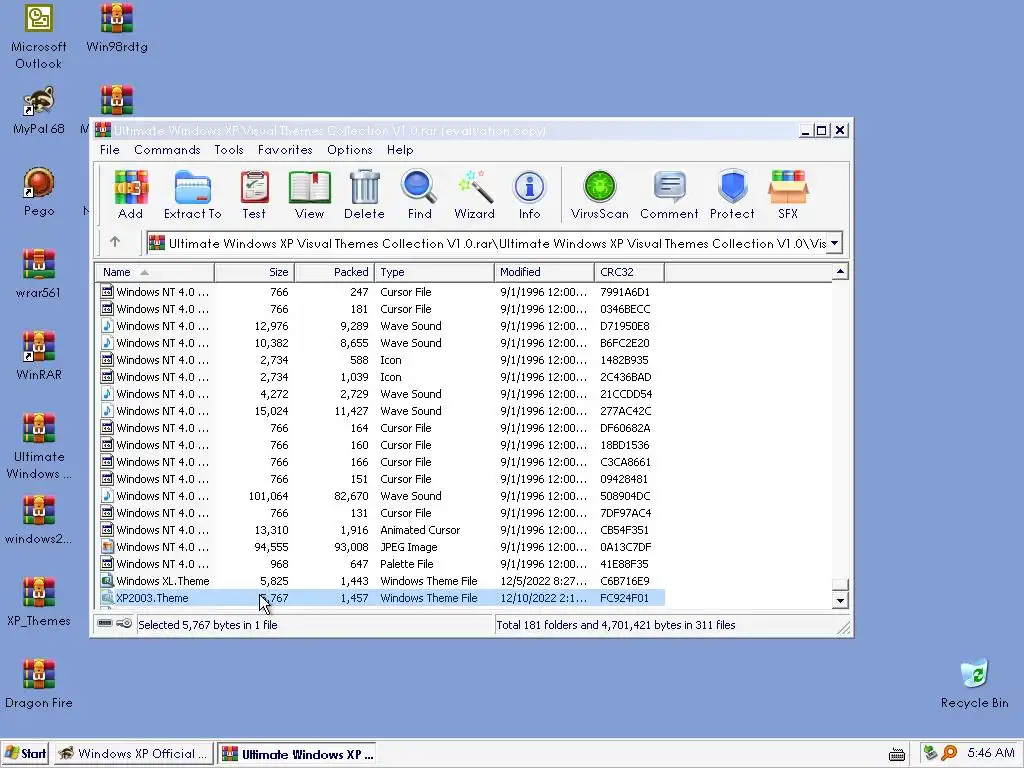Click the keyboard icon in the taskbar
The width and height of the screenshot is (1024, 768).
pos(897,754)
